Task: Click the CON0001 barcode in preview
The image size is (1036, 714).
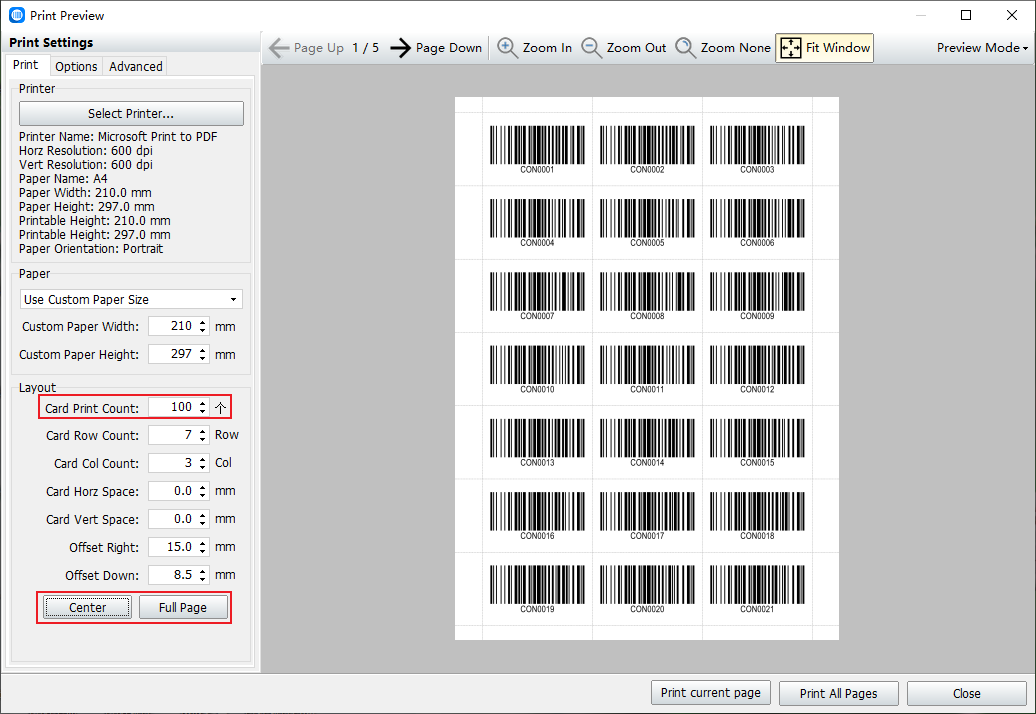Action: (537, 149)
